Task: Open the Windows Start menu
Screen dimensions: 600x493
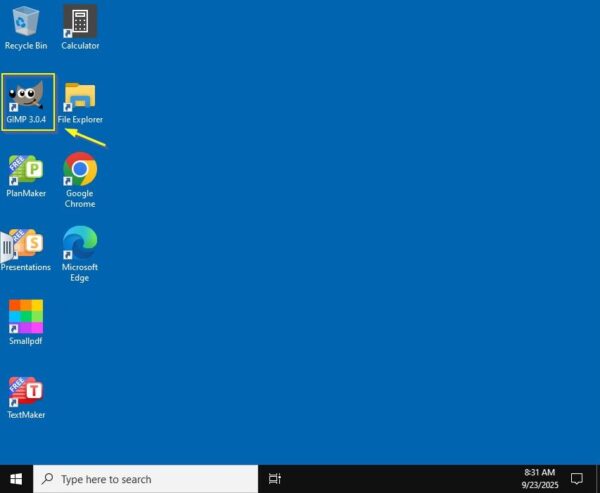Action: pos(16,479)
